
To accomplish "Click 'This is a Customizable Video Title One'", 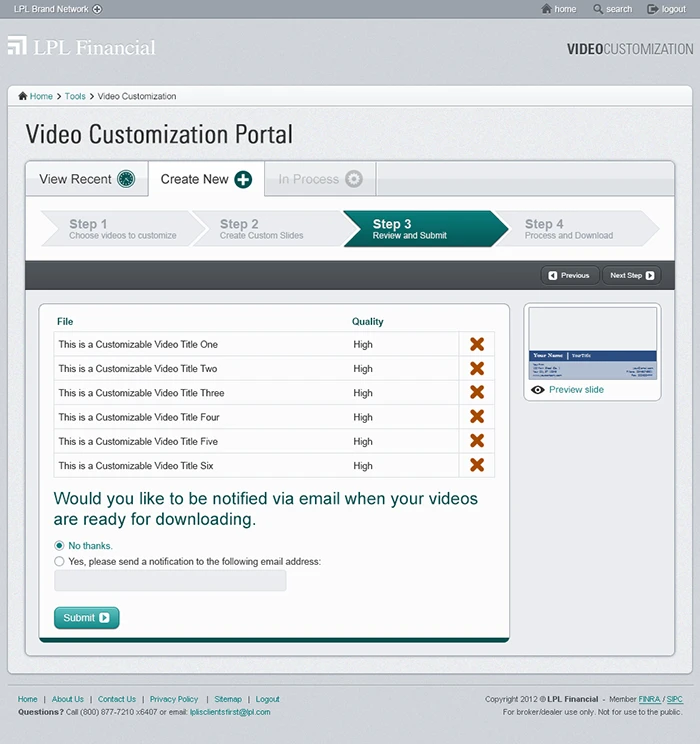I will (138, 344).
